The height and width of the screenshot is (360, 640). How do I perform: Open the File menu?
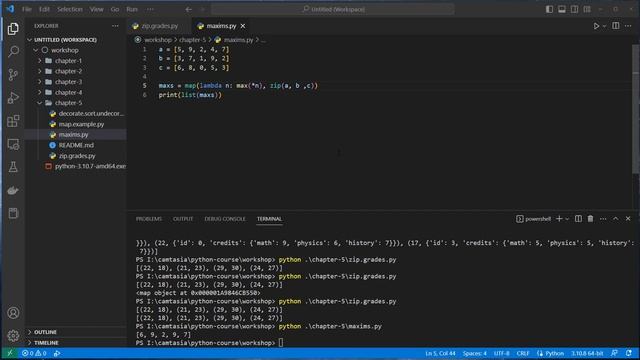pyautogui.click(x=27, y=9)
